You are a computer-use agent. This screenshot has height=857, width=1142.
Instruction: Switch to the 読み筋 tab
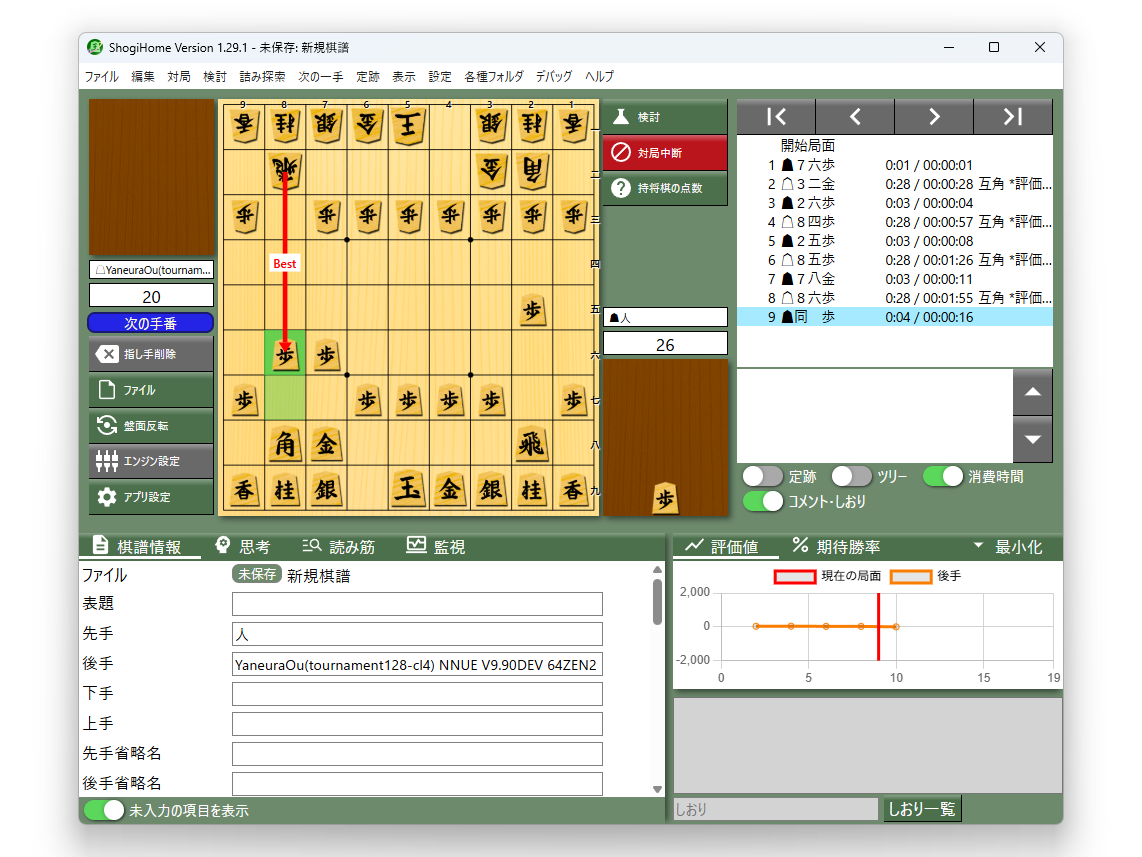point(339,546)
